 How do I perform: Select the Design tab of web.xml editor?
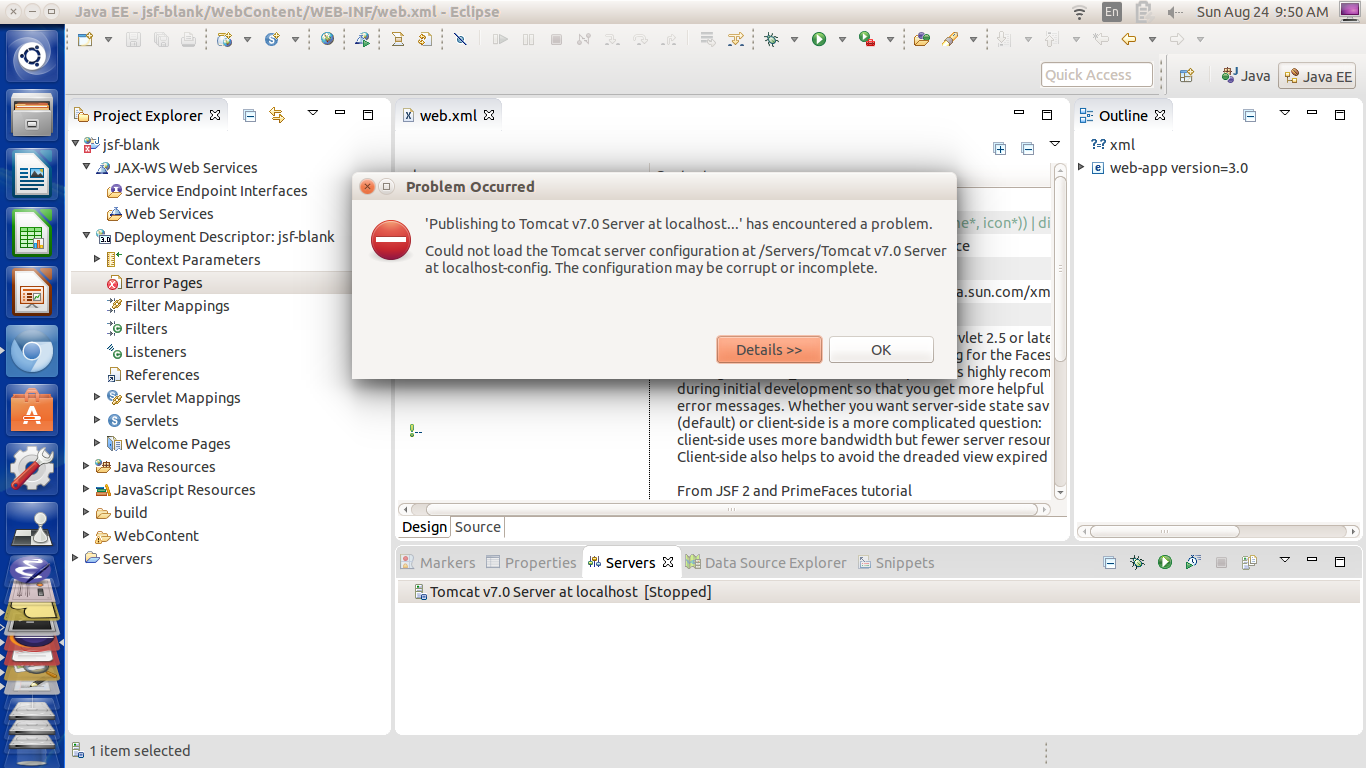click(x=425, y=527)
